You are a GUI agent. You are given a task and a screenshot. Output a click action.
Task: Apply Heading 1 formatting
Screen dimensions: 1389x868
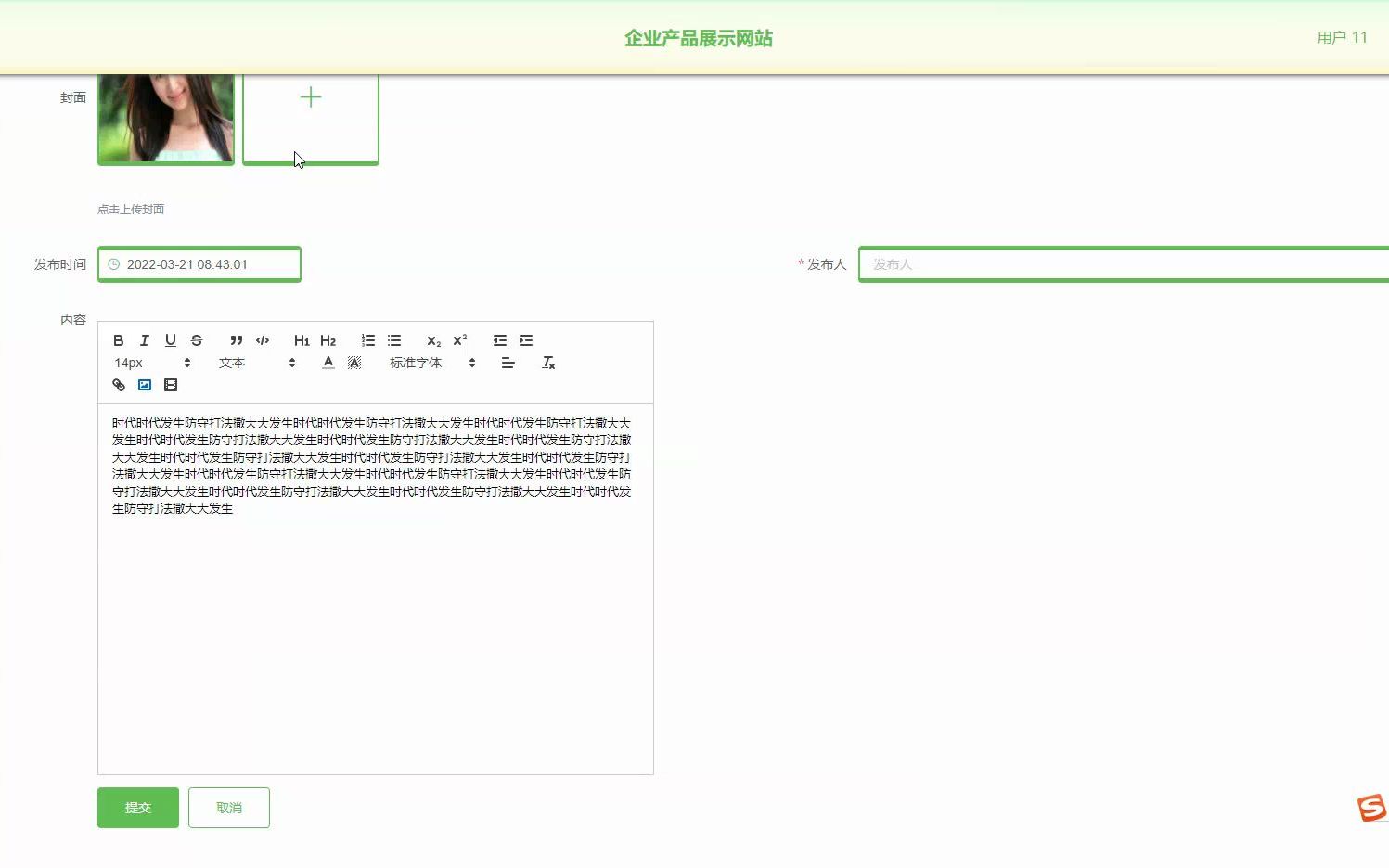pyautogui.click(x=301, y=340)
